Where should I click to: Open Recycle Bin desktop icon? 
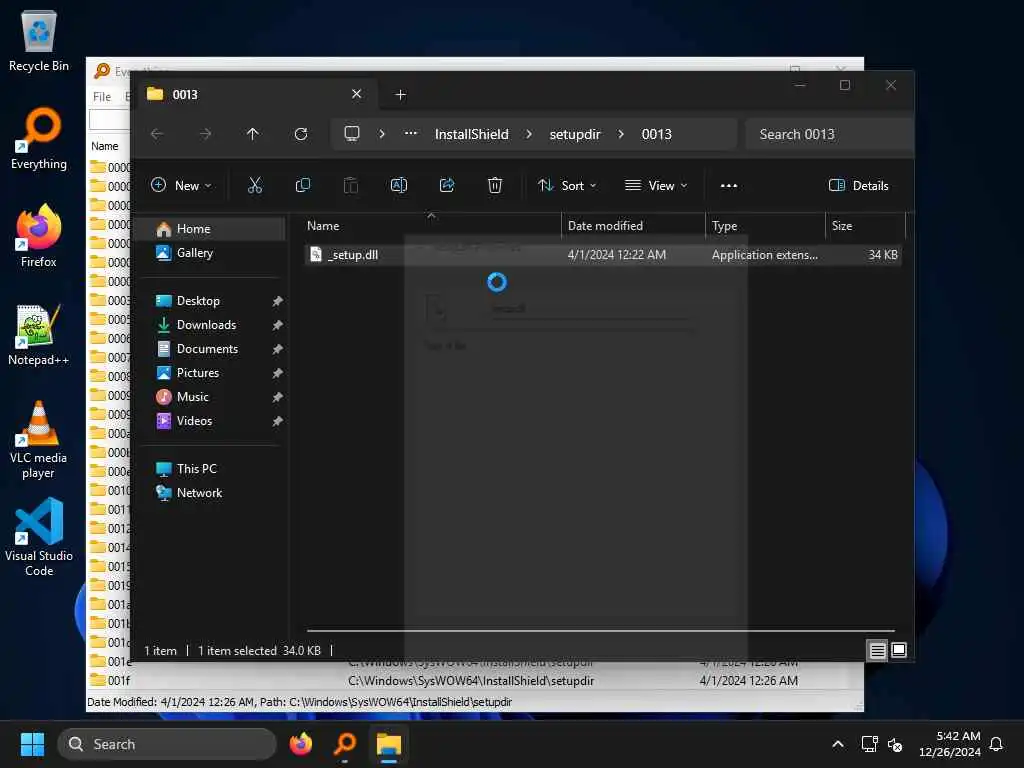coord(39,41)
